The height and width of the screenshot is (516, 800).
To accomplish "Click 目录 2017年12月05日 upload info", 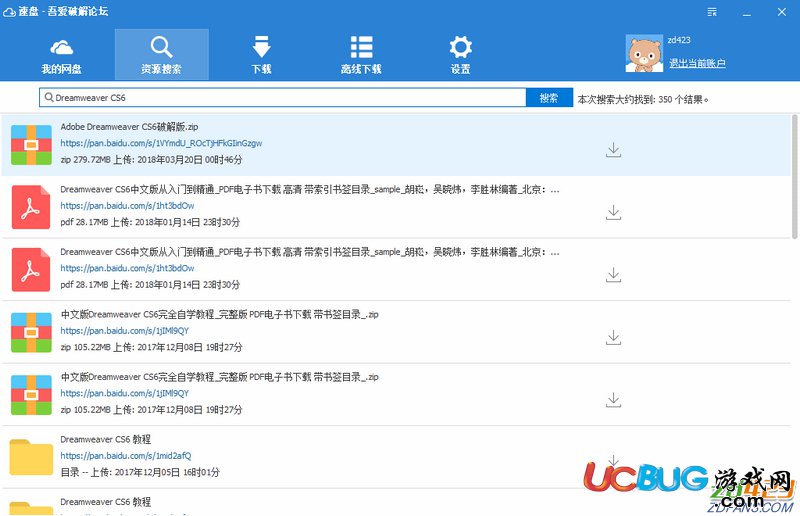I will pyautogui.click(x=140, y=472).
